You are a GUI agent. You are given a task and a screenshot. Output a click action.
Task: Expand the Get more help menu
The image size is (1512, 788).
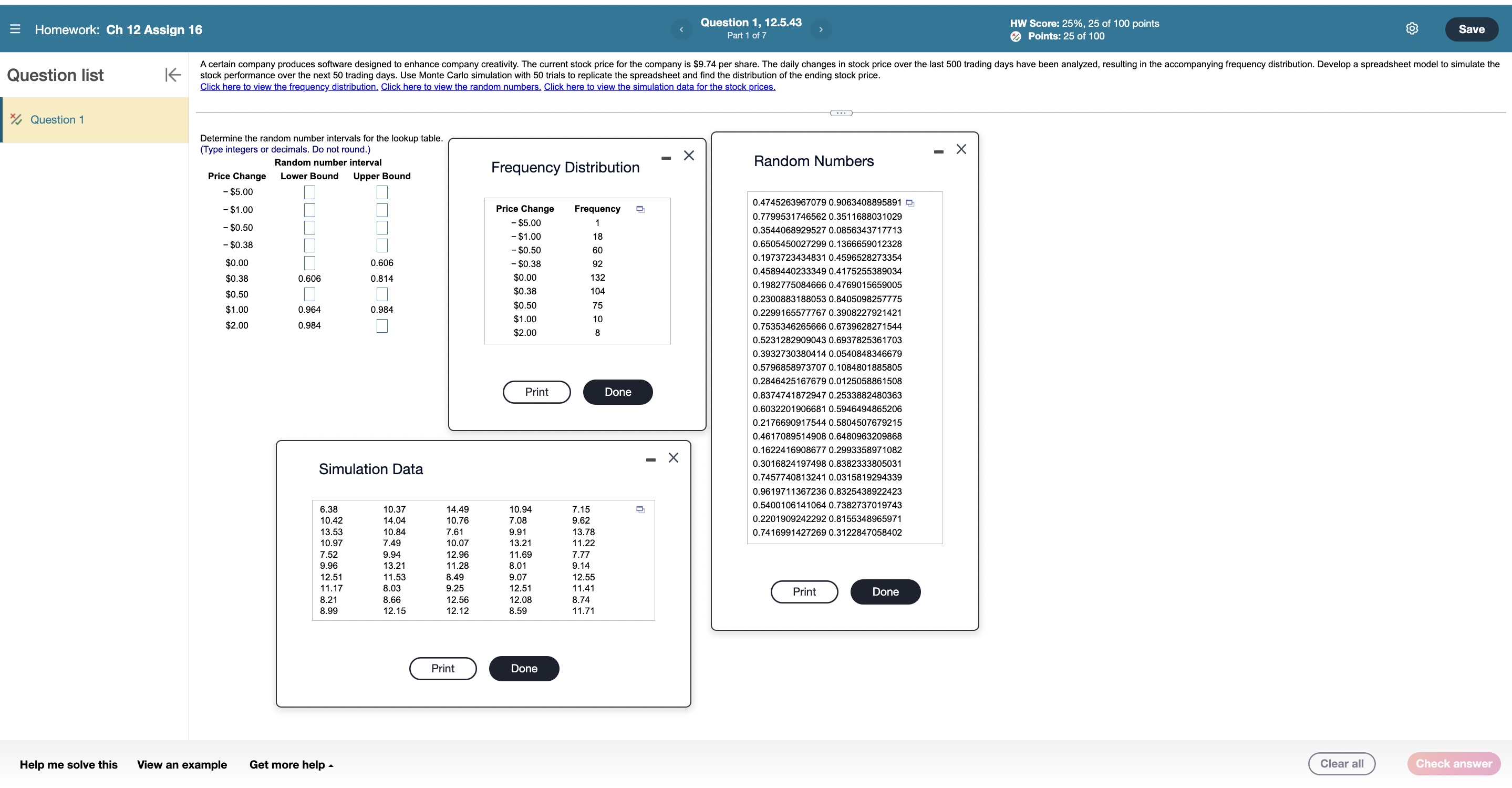(x=291, y=764)
